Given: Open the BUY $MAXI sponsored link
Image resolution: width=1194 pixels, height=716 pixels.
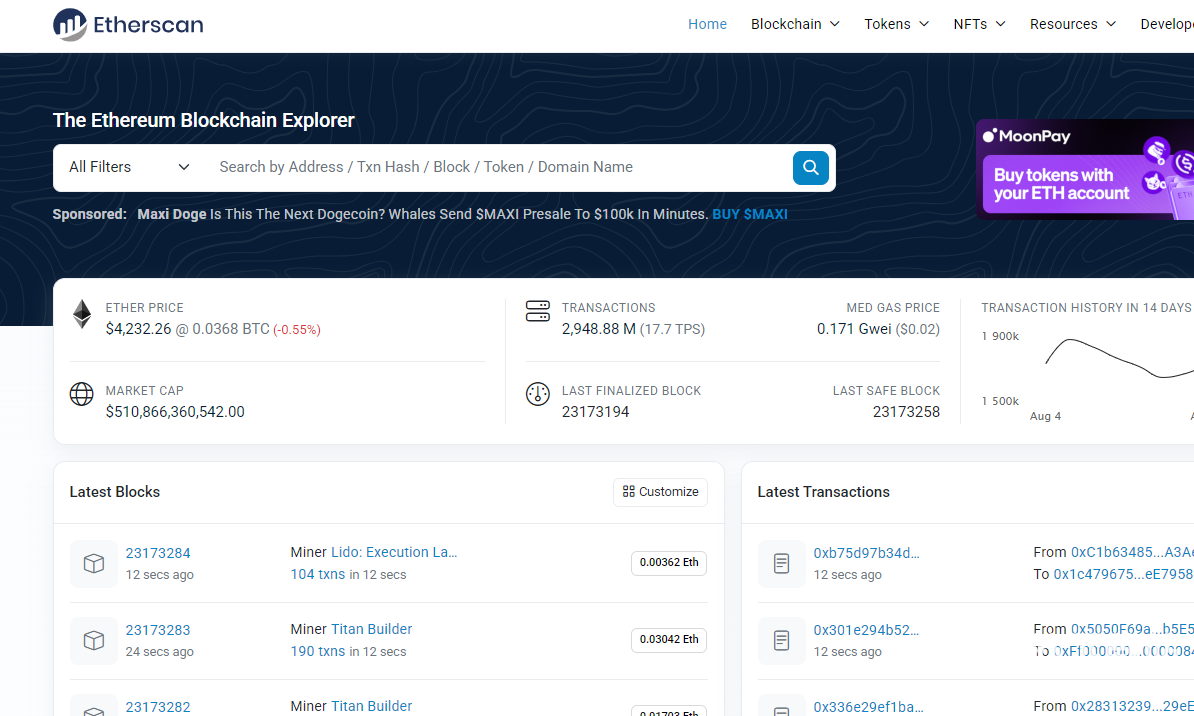Looking at the screenshot, I should pos(750,214).
